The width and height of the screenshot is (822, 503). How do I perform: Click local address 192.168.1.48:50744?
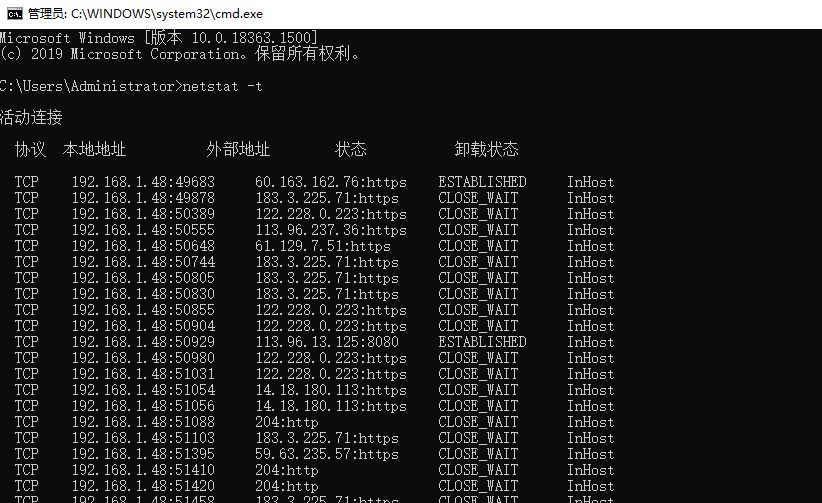coord(143,262)
